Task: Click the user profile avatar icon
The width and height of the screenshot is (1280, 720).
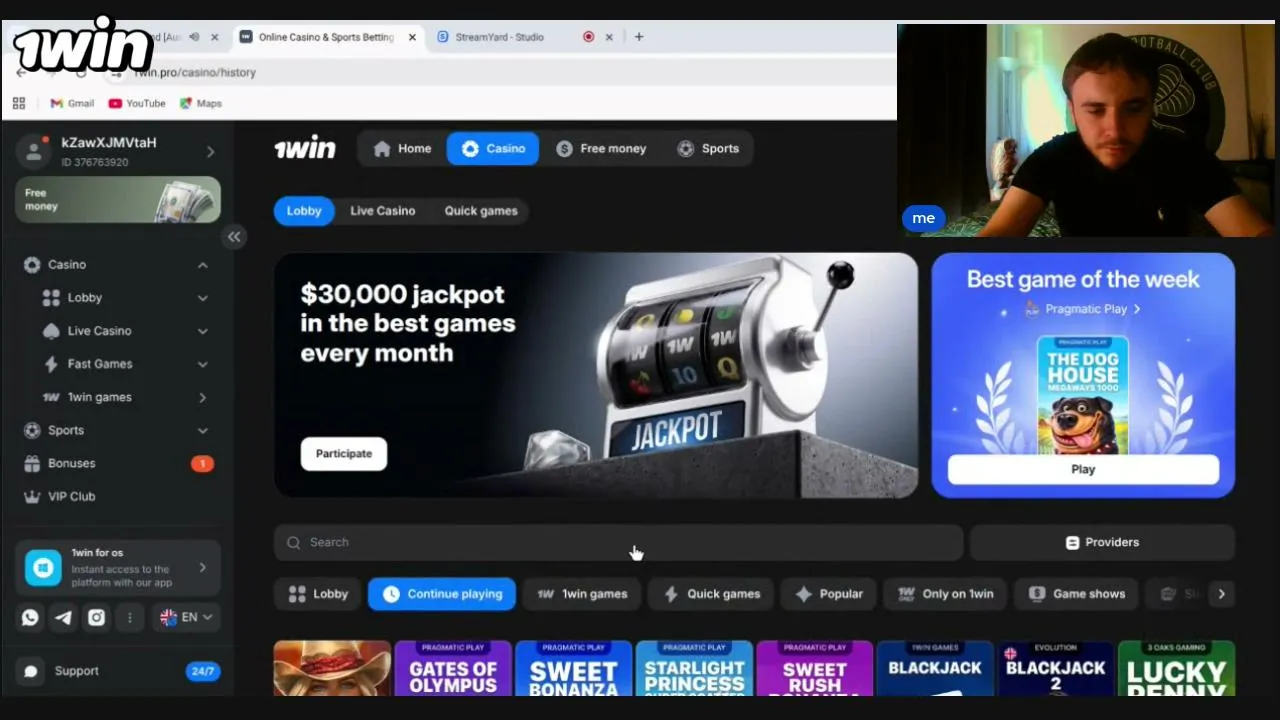Action: [x=35, y=151]
